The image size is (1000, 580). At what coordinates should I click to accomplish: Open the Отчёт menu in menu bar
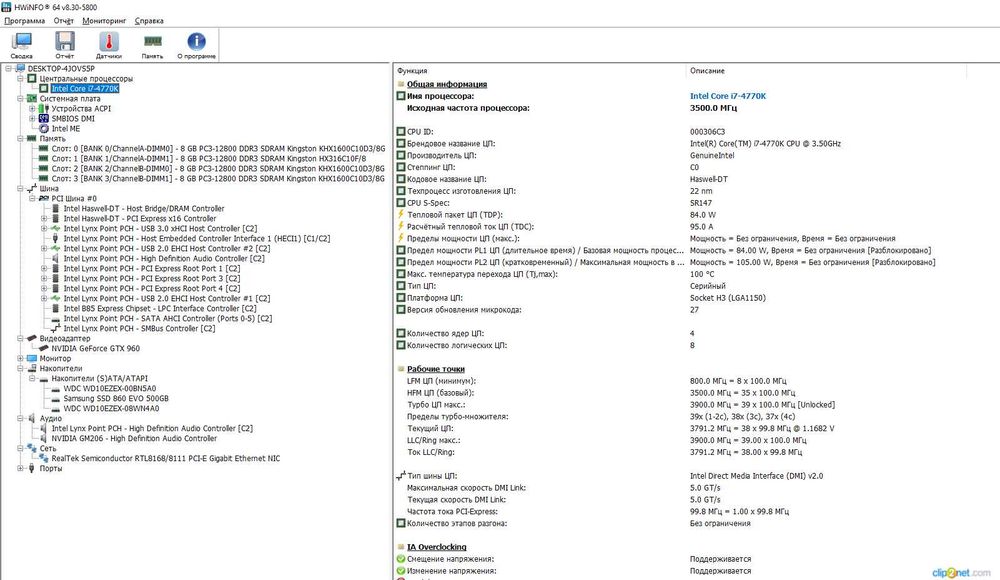pos(64,20)
